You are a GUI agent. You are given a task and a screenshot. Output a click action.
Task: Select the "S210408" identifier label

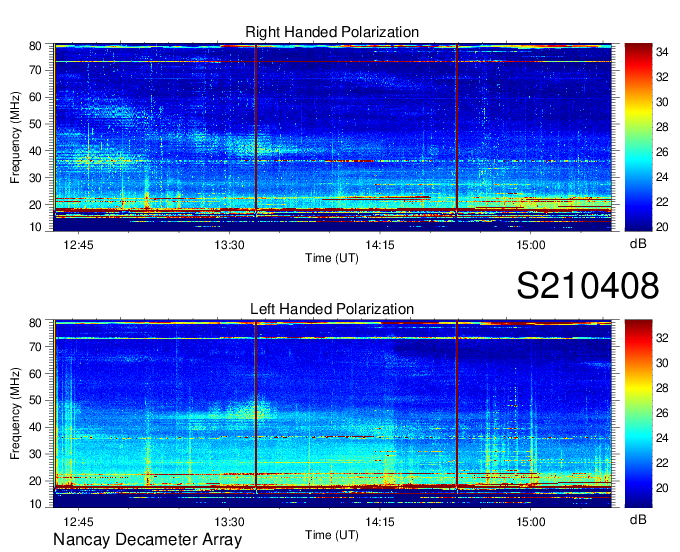click(x=588, y=285)
